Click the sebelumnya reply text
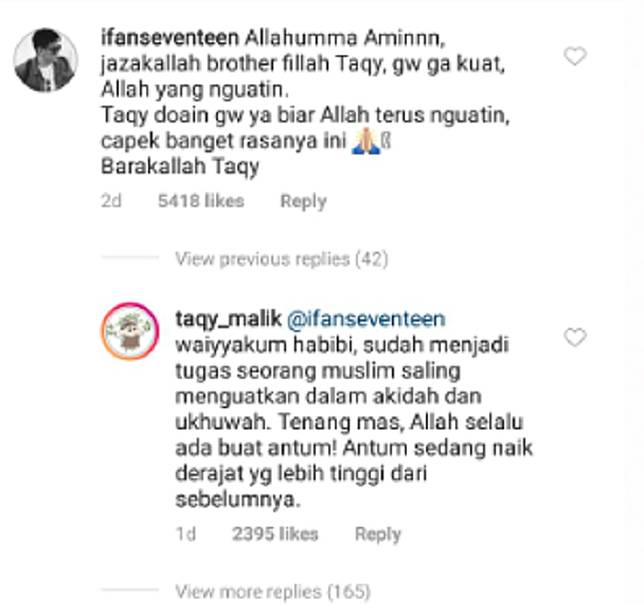This screenshot has height=605, width=644. (238, 500)
